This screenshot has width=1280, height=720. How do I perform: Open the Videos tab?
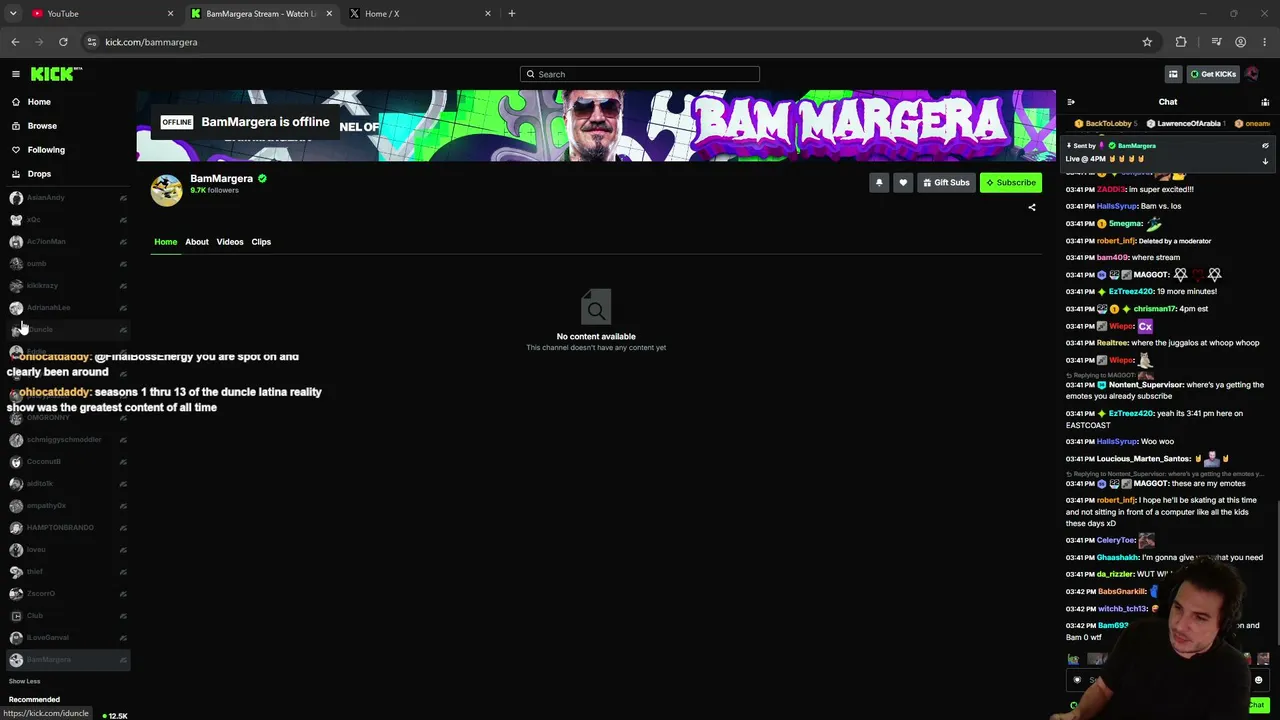pyautogui.click(x=230, y=242)
